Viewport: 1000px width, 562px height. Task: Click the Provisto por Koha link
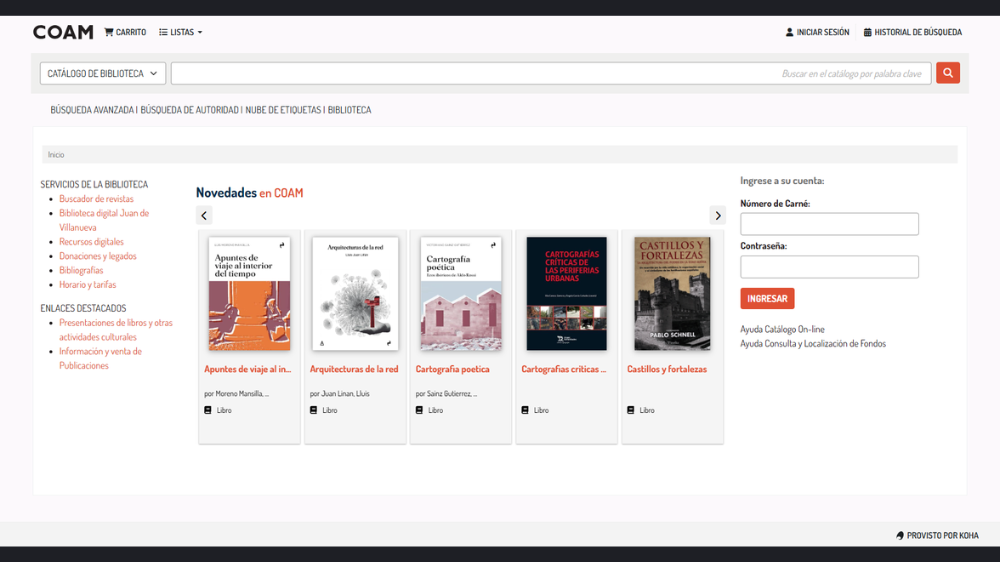point(937,535)
